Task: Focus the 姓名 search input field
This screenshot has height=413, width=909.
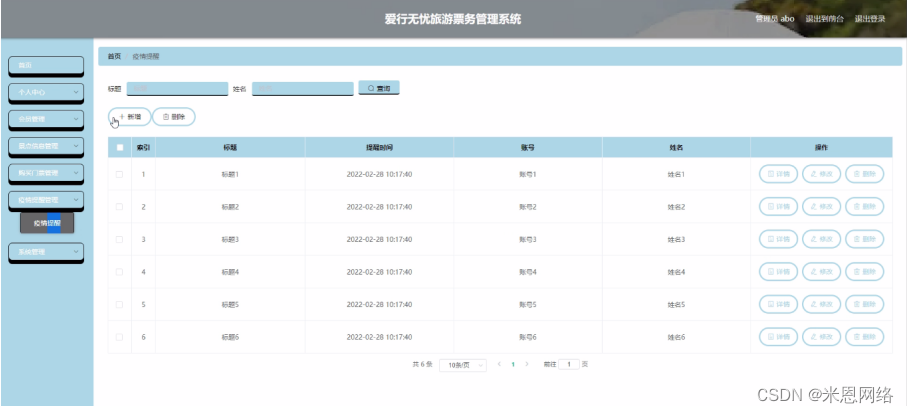Action: pyautogui.click(x=303, y=89)
